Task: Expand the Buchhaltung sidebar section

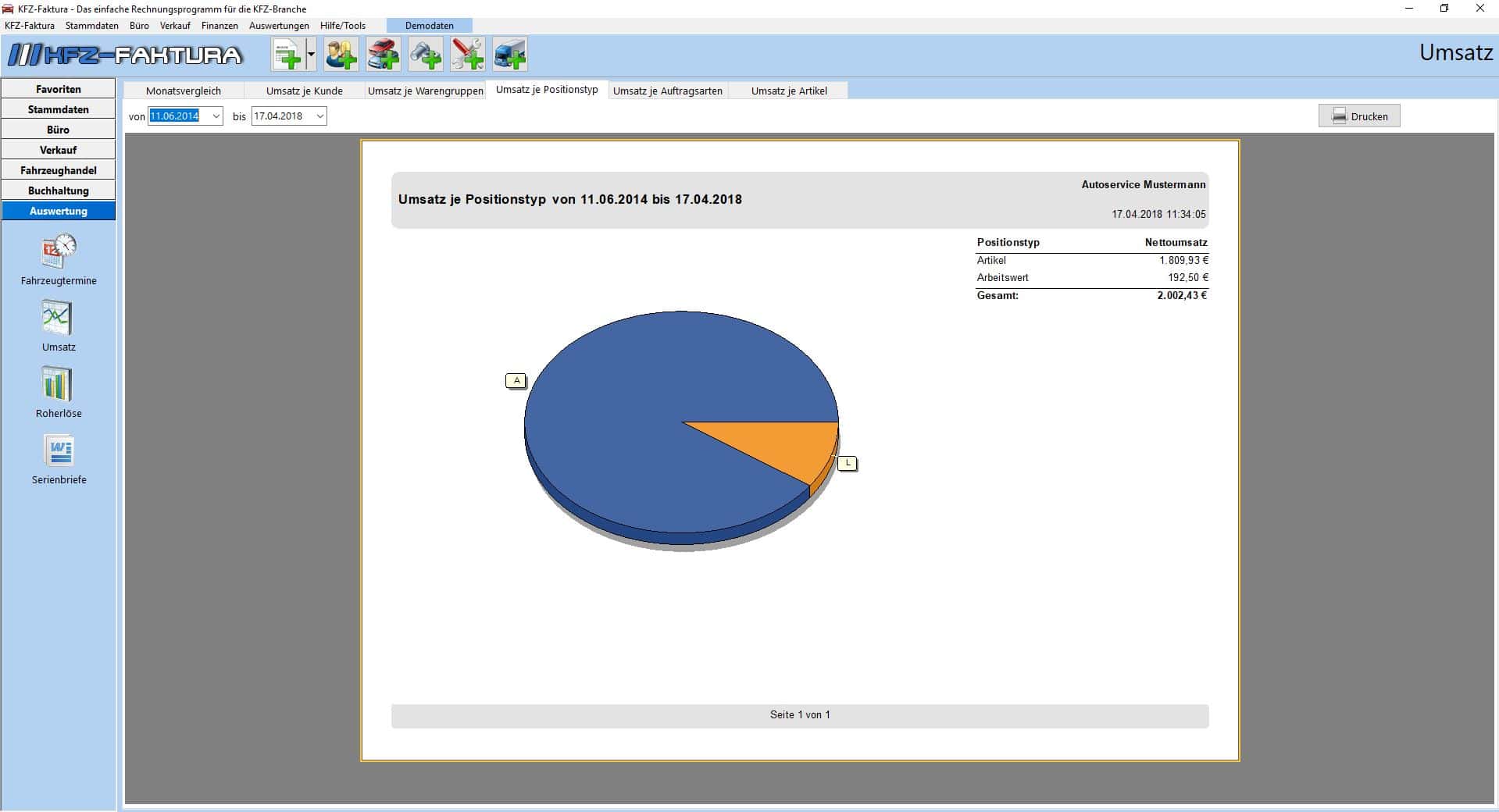Action: tap(59, 191)
